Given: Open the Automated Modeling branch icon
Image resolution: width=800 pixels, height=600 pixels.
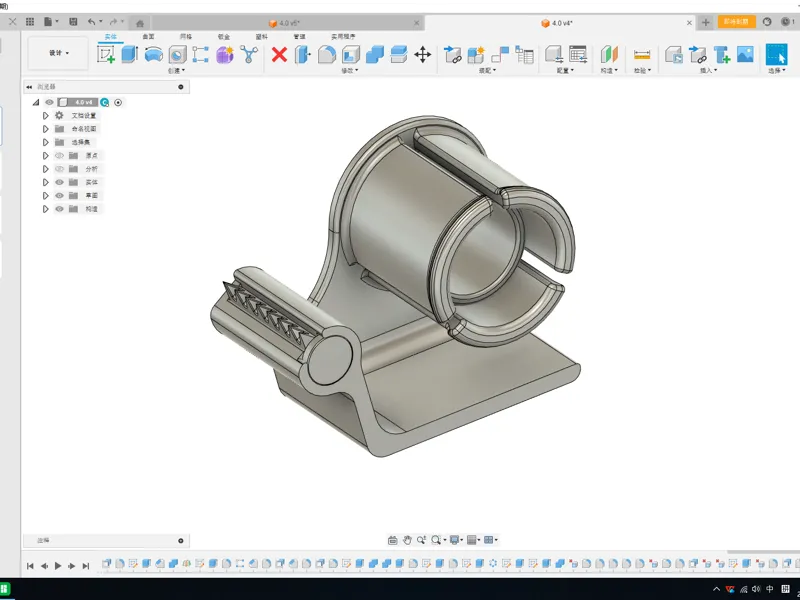Looking at the screenshot, I should coord(249,54).
